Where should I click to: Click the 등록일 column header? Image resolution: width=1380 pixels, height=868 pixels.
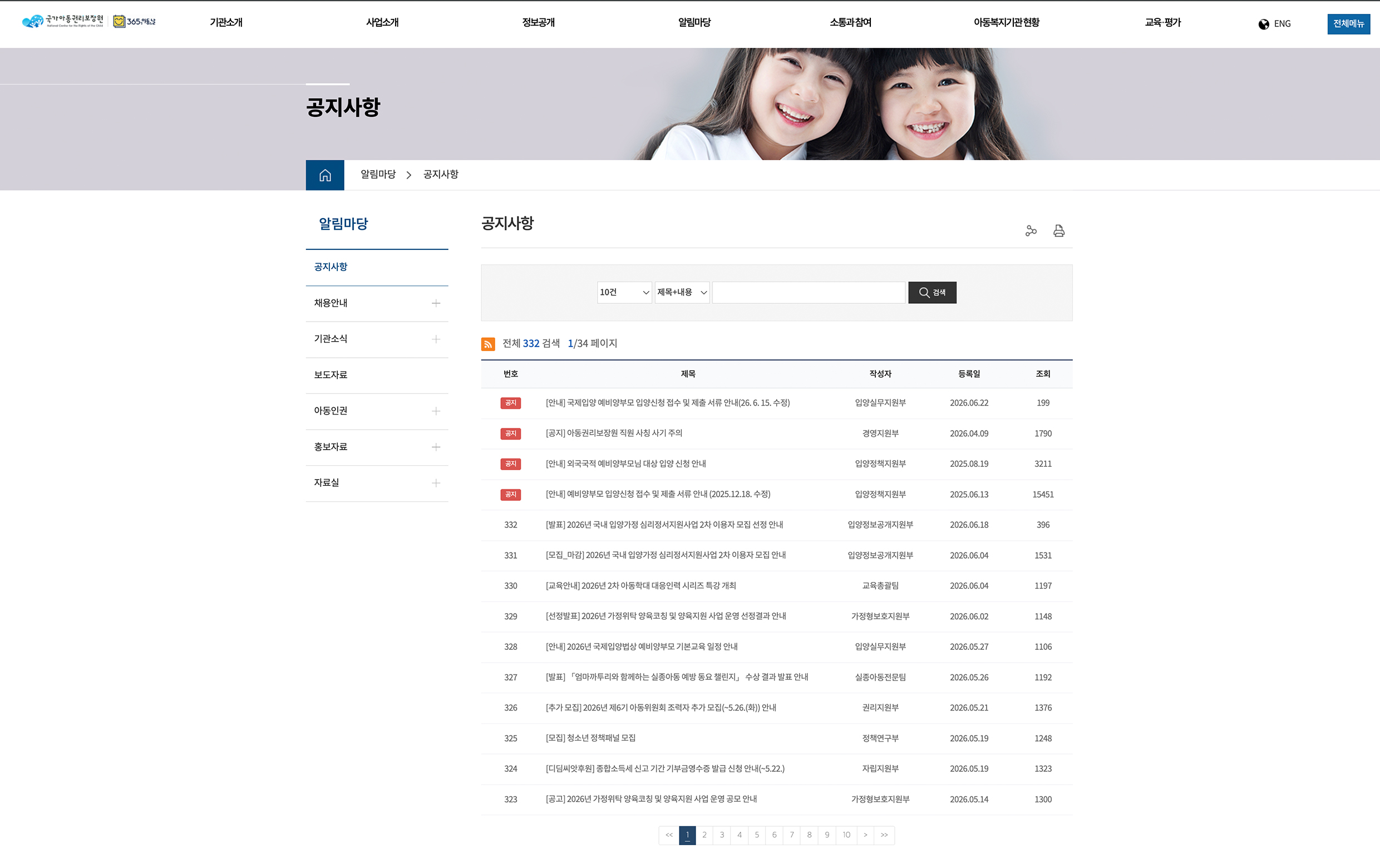[x=969, y=374]
